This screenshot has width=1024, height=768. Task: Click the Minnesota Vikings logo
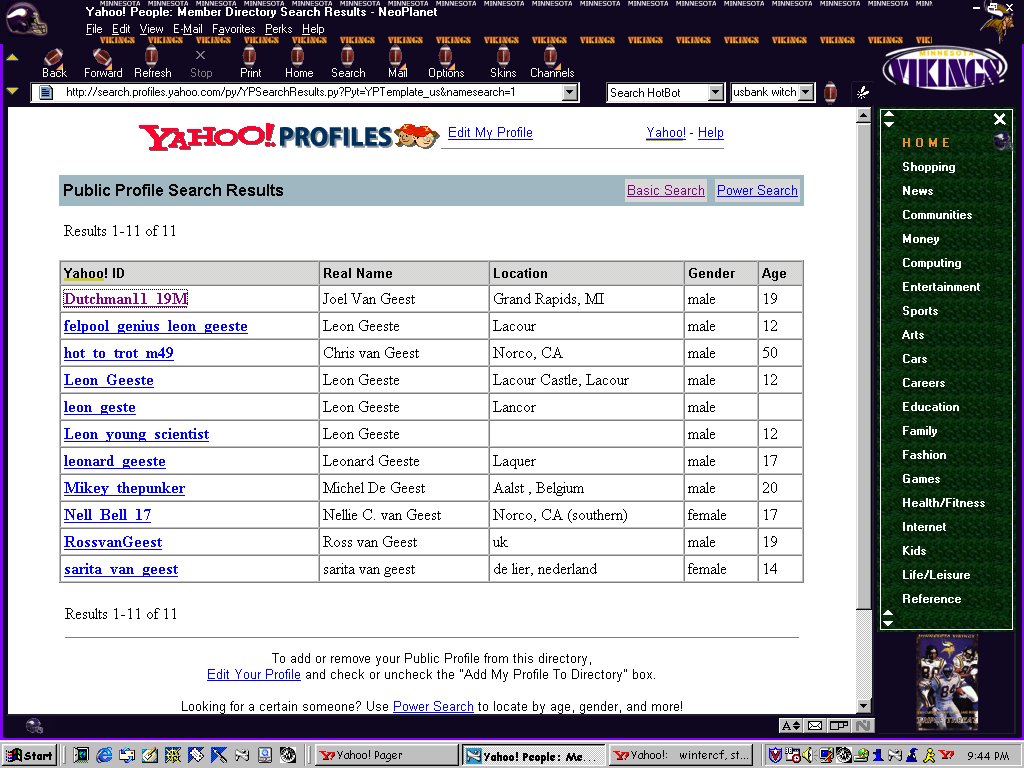[x=945, y=69]
